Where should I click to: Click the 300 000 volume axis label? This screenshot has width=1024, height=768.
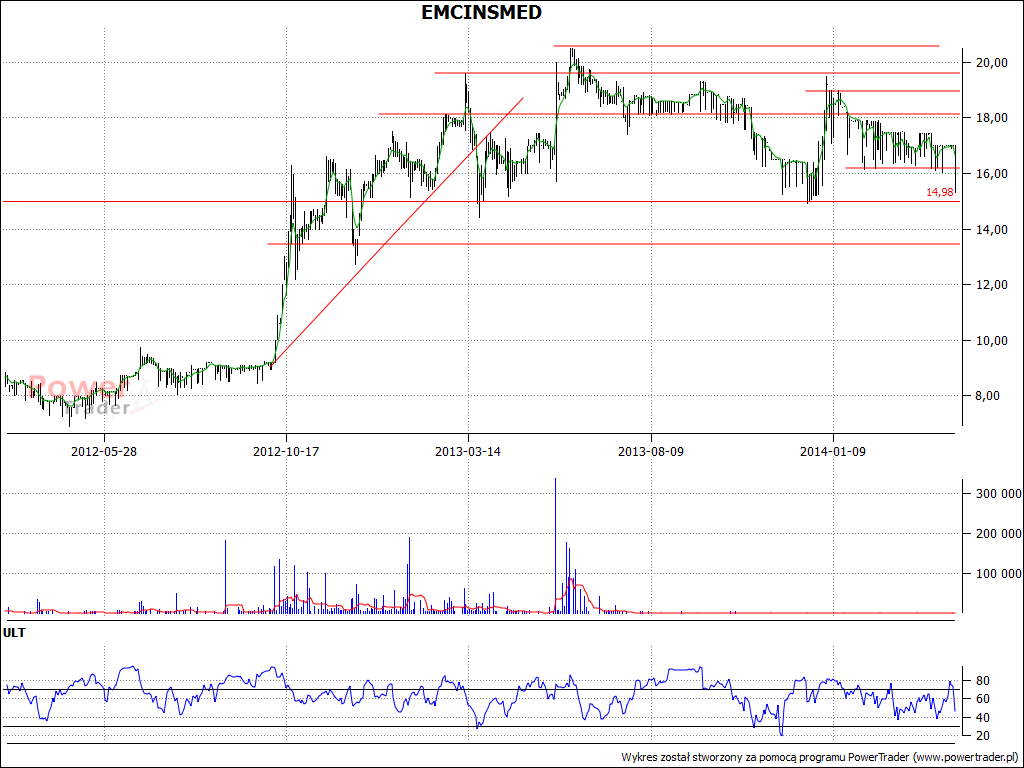999,494
